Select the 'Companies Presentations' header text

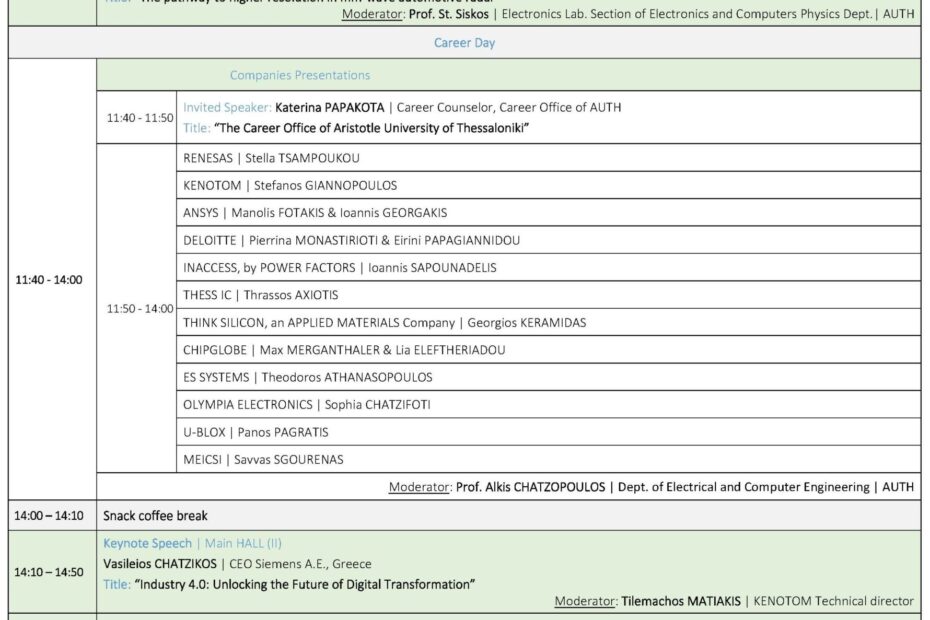coord(300,75)
